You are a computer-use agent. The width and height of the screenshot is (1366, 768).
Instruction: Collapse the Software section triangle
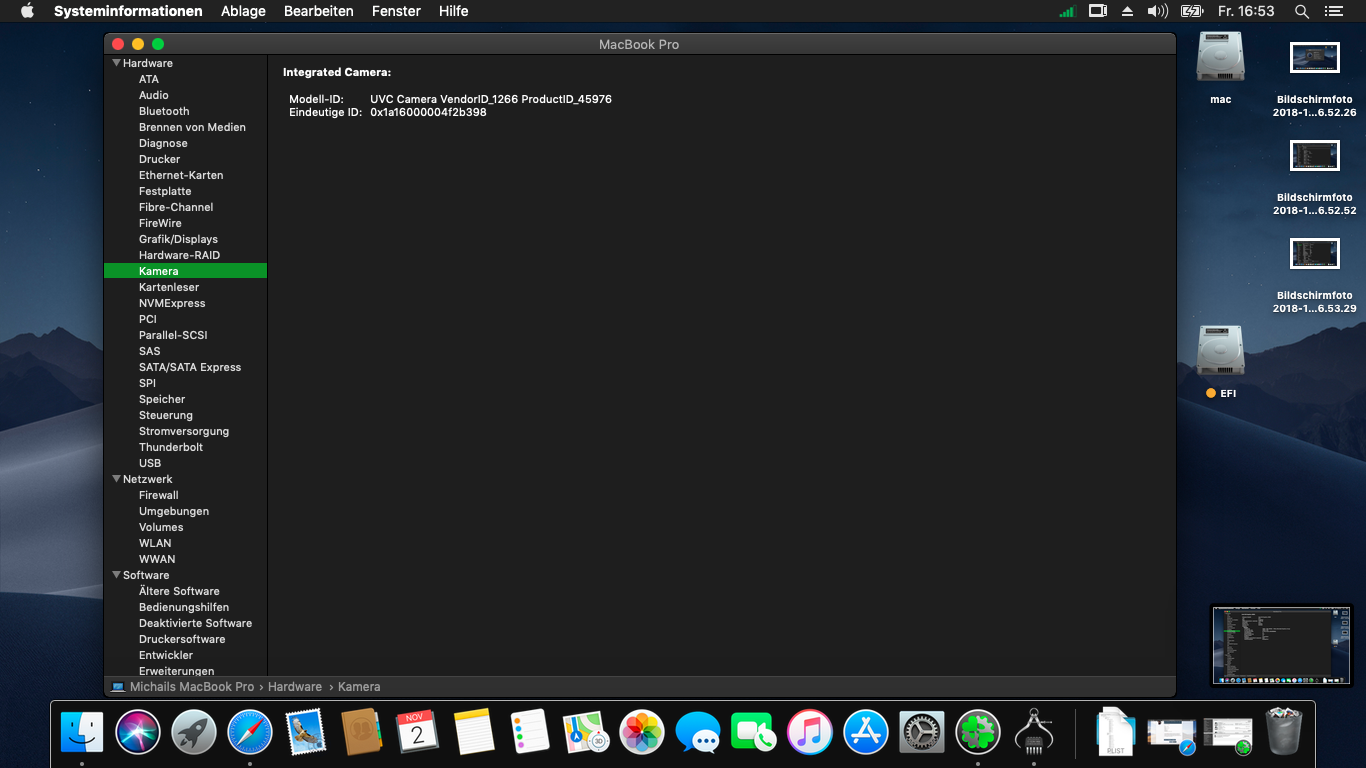[x=116, y=575]
